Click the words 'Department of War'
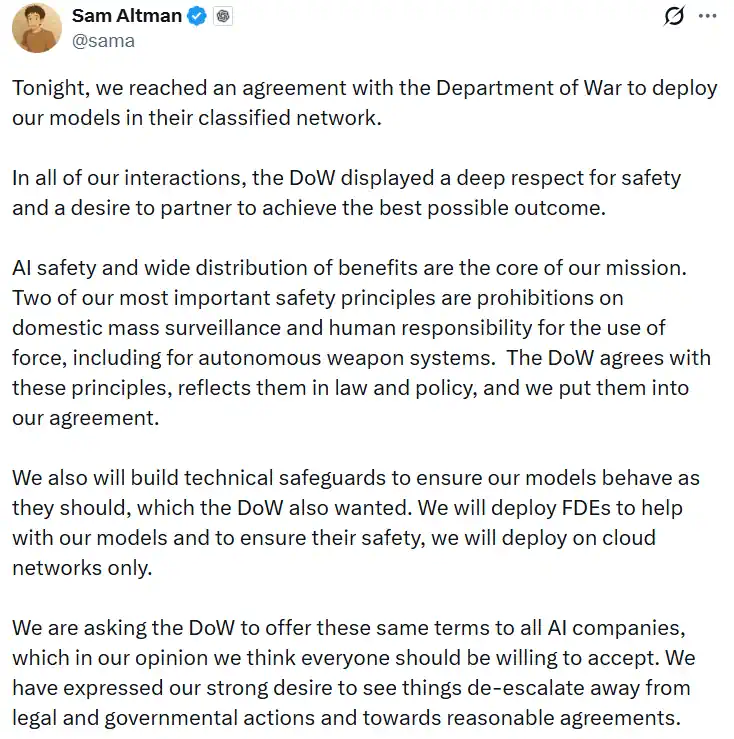The width and height of the screenshot is (734, 739). (x=510, y=87)
